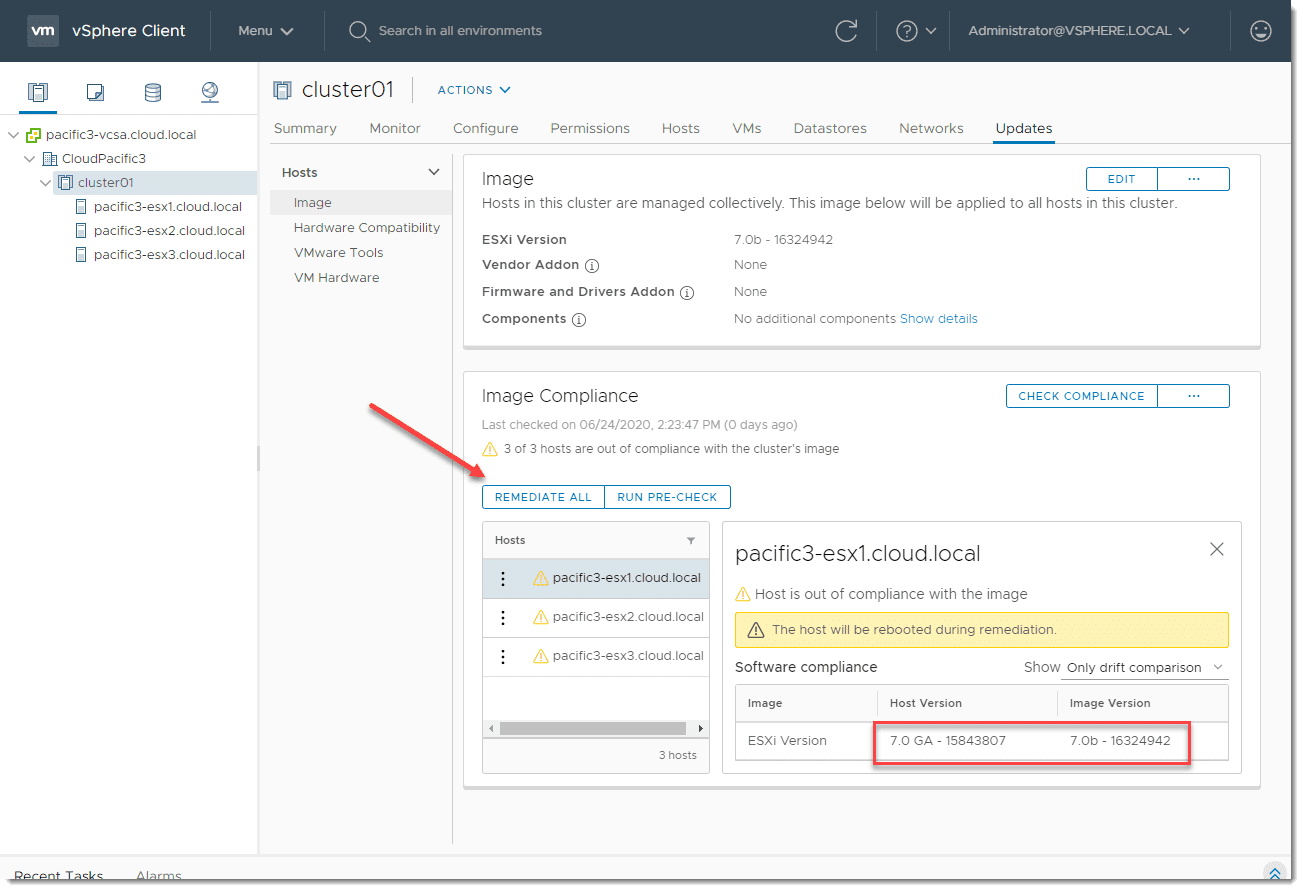The height and width of the screenshot is (891, 1303).
Task: Click the feedback smiley icon
Action: tap(1261, 31)
